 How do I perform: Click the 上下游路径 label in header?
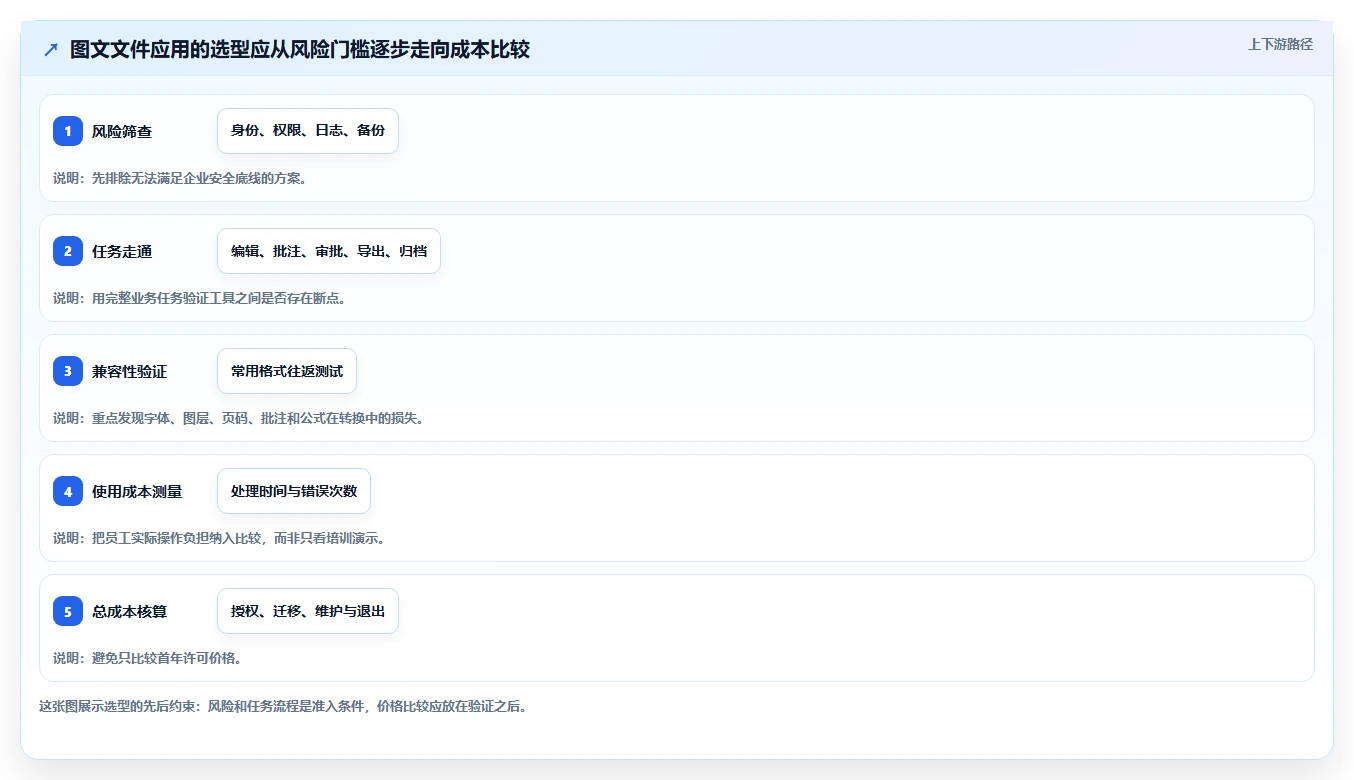click(1280, 44)
